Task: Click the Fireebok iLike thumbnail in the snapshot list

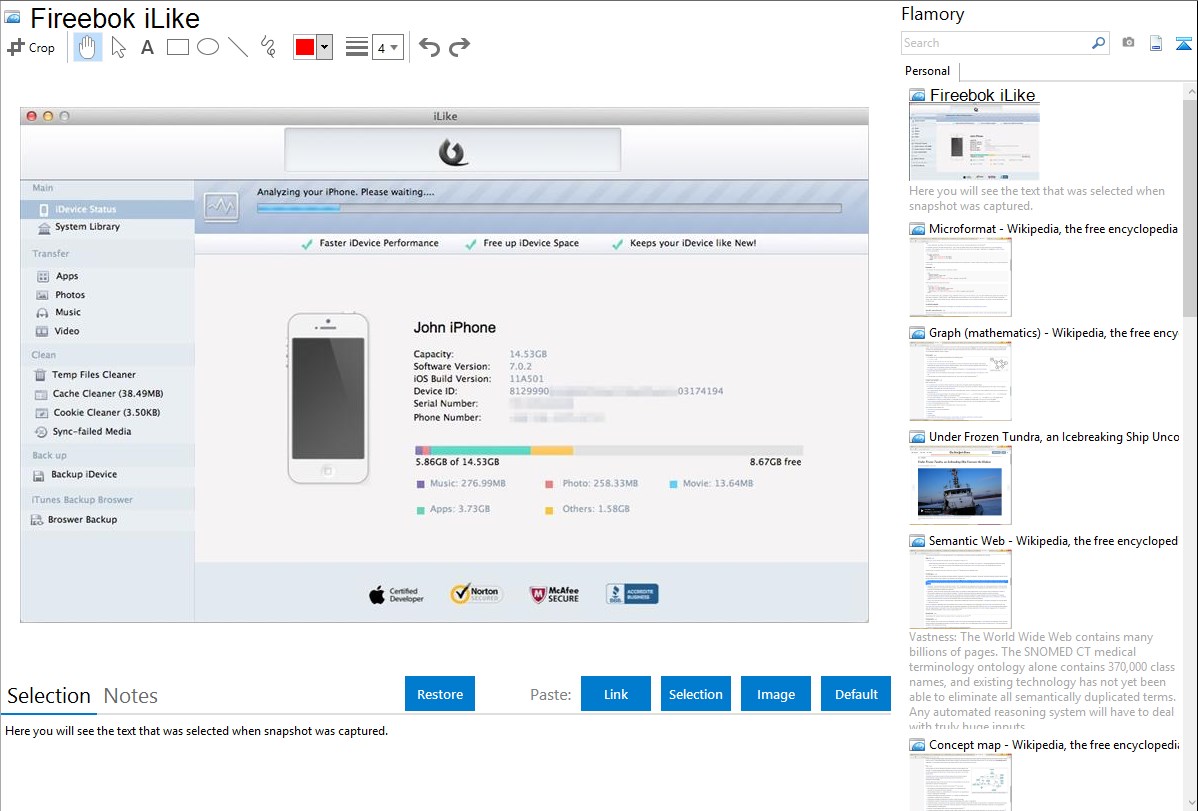Action: coord(974,143)
